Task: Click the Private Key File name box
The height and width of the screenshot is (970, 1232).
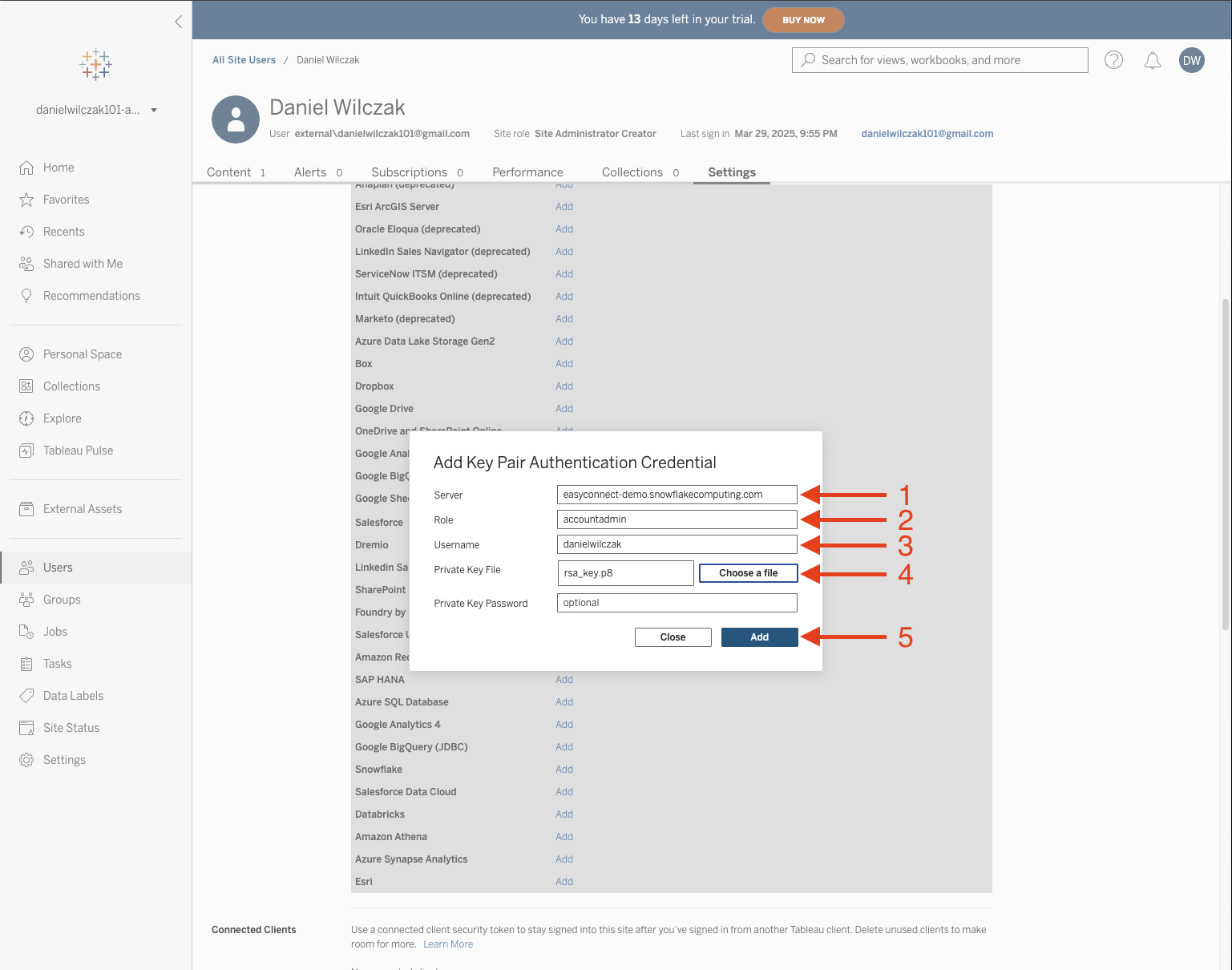Action: click(x=625, y=573)
